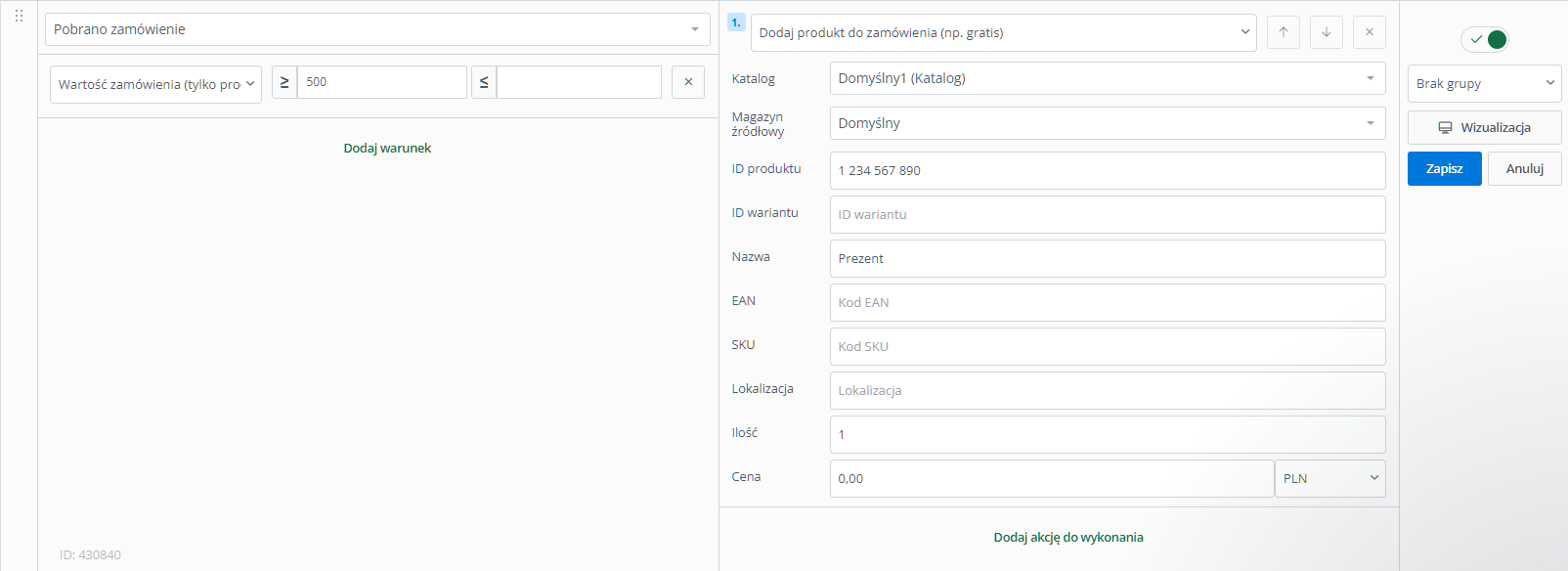The width and height of the screenshot is (1568, 571).
Task: Open the Brak grupy dropdown
Action: point(1485,83)
